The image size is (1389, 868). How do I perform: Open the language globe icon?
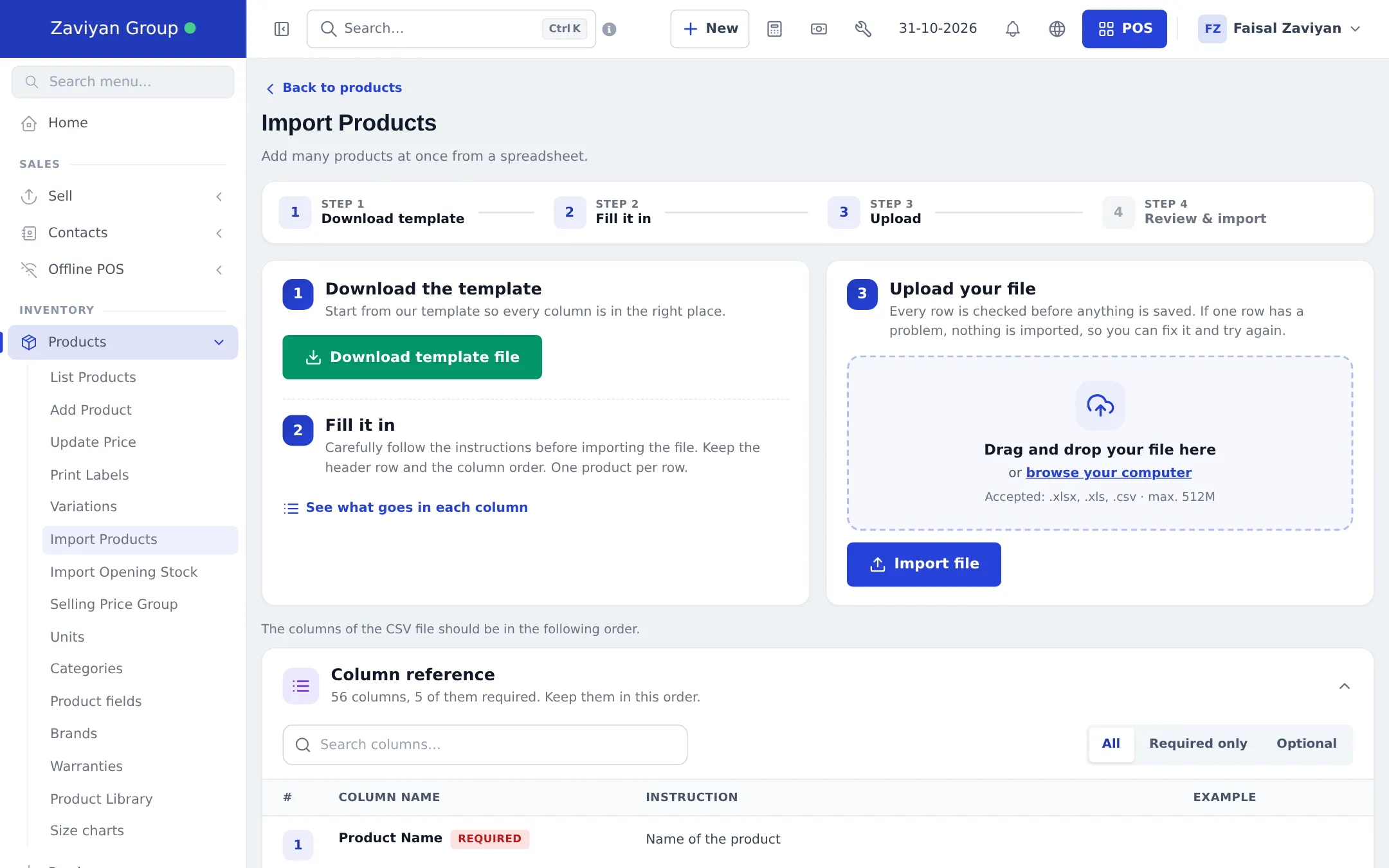pos(1057,29)
